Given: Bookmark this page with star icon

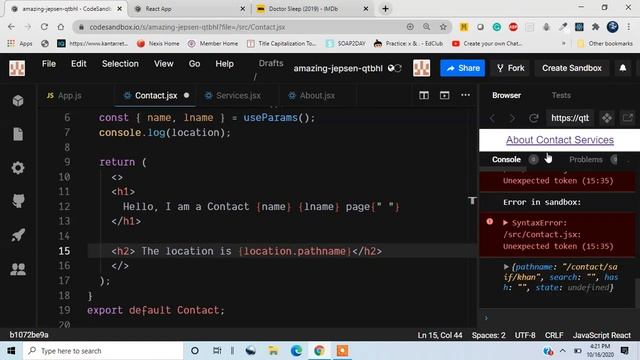Looking at the screenshot, I should [x=443, y=27].
